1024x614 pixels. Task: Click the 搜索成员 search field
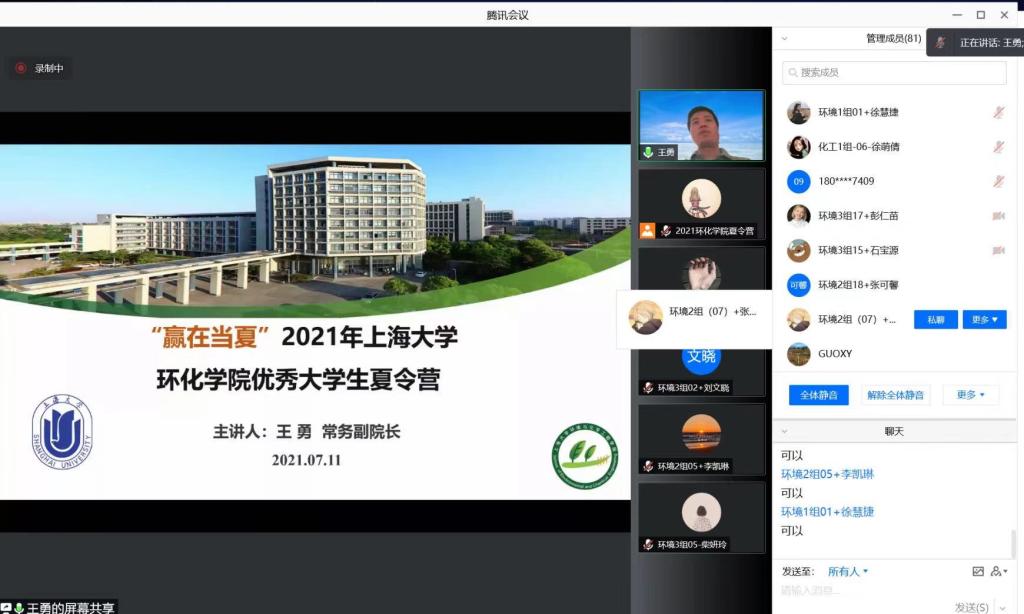(x=894, y=73)
